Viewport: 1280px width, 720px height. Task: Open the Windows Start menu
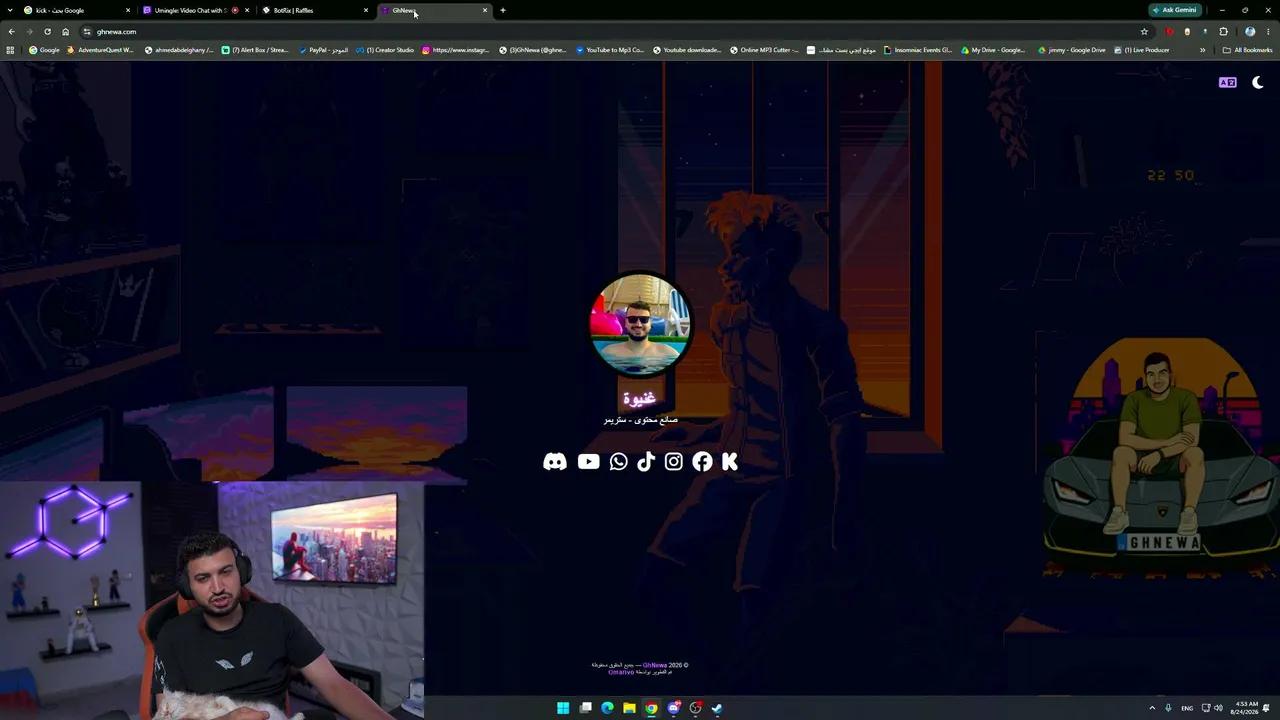coord(563,708)
